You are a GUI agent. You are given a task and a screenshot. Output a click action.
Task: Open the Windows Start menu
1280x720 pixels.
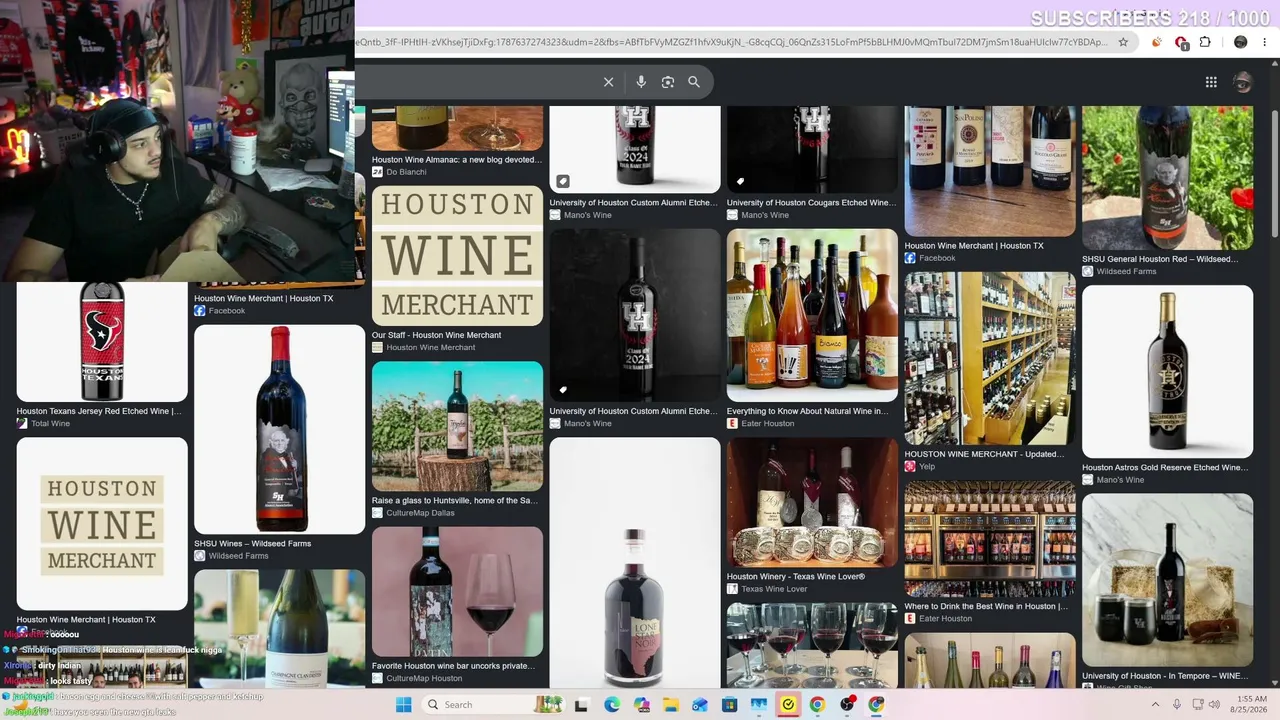click(x=403, y=705)
